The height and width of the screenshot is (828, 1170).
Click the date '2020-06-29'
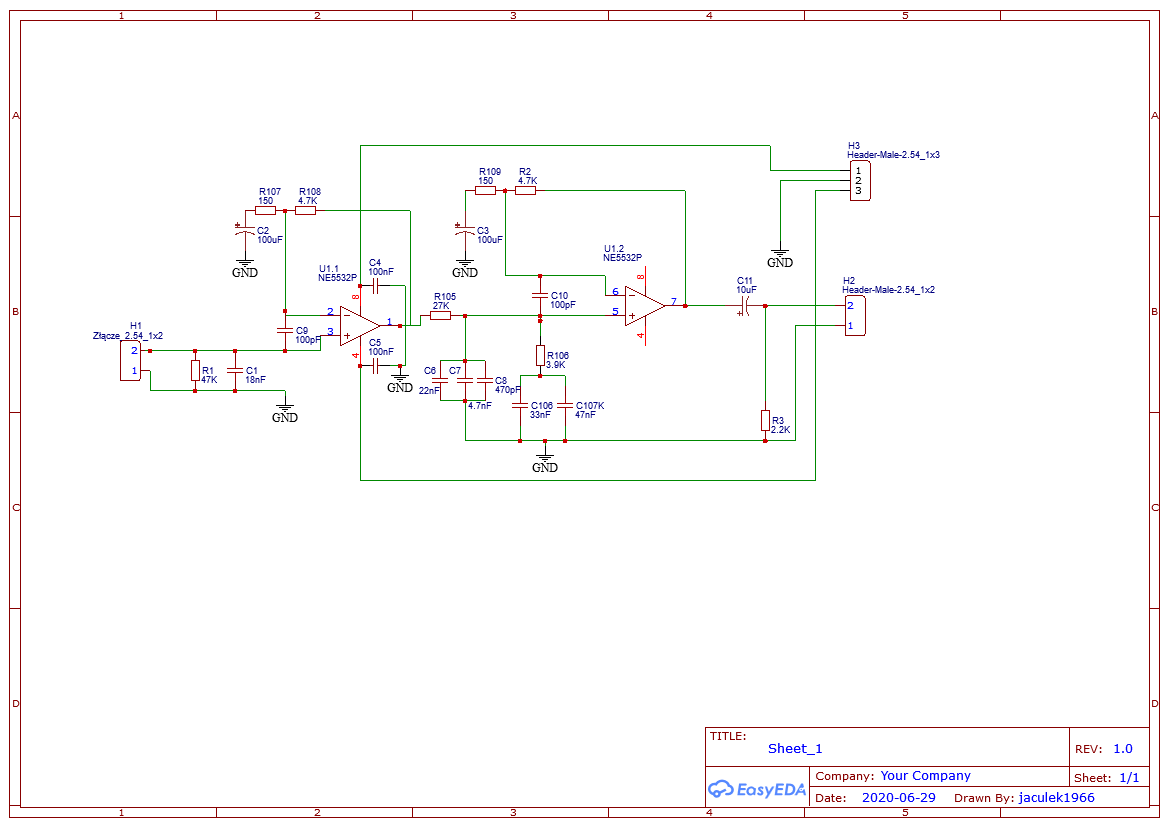coord(898,797)
